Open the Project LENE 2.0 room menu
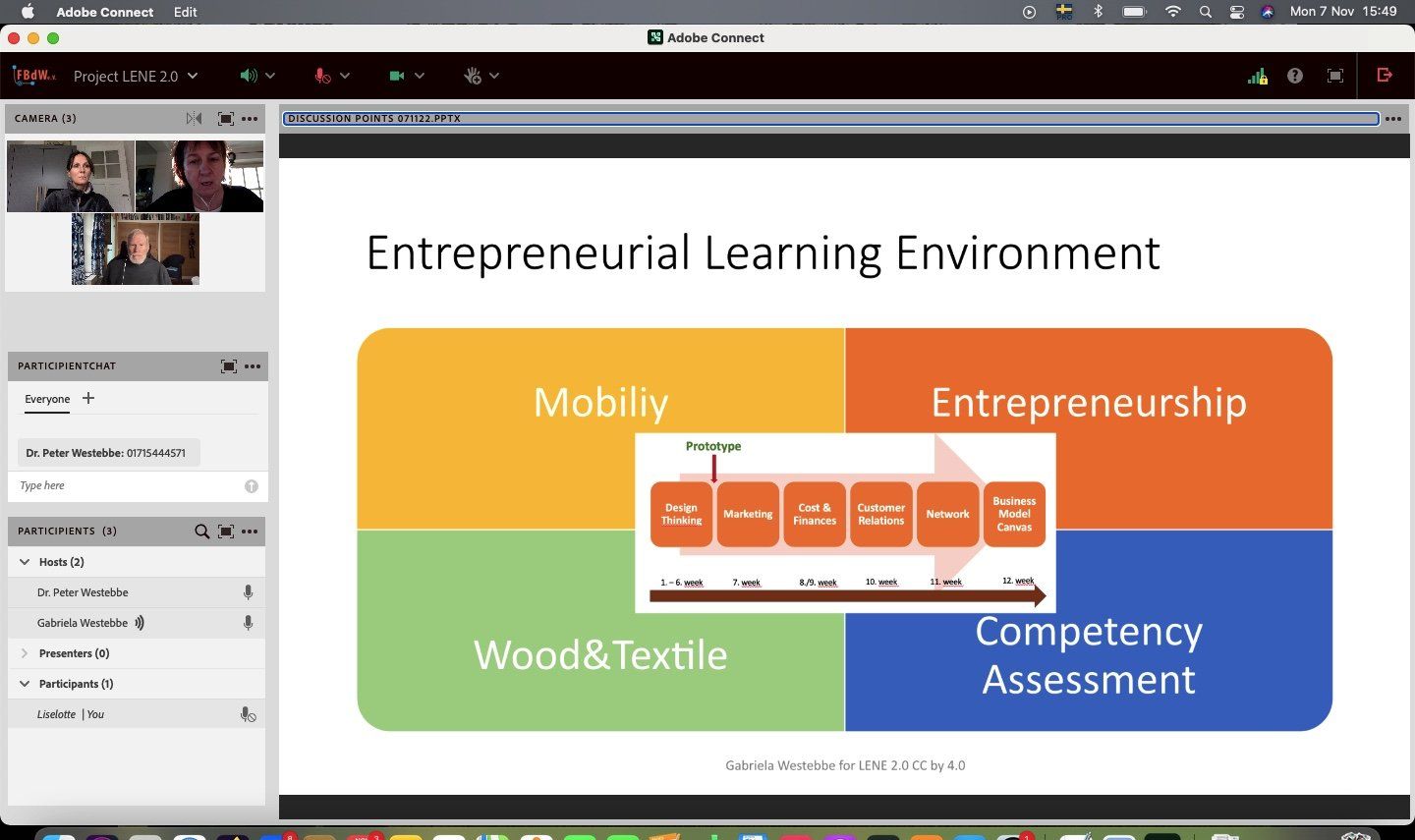 [136, 76]
